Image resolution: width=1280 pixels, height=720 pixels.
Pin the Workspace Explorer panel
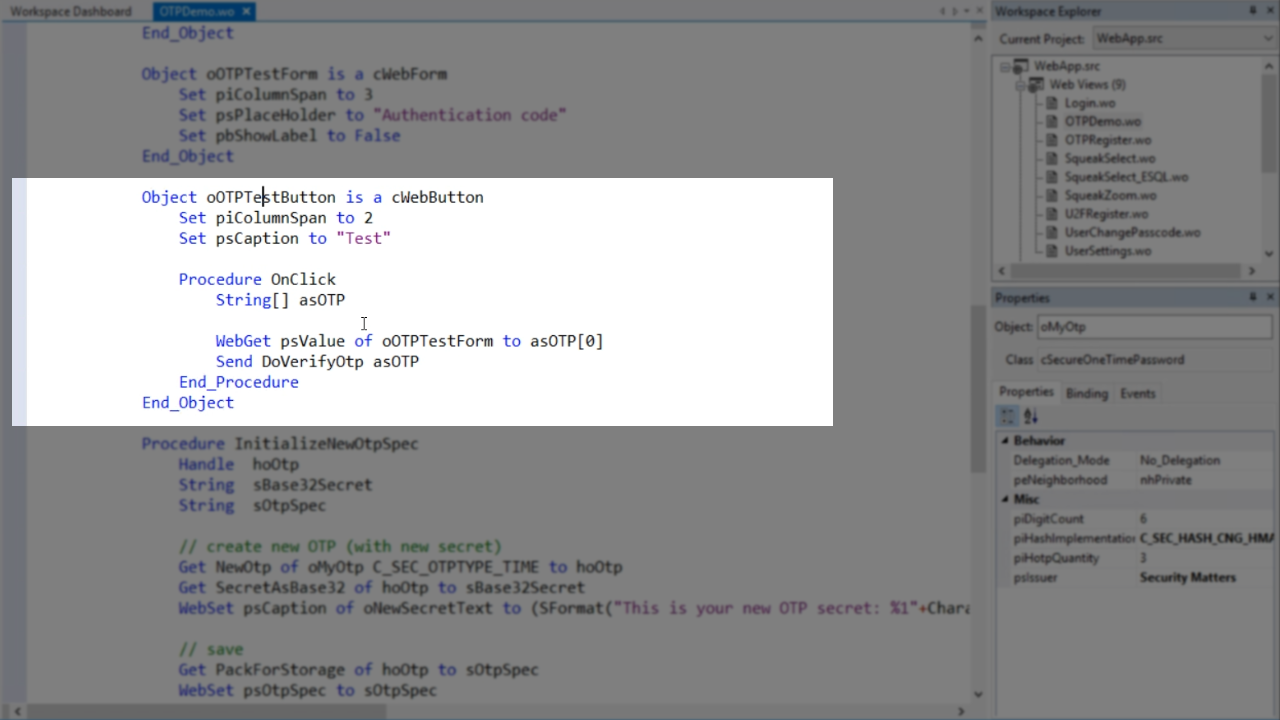click(1253, 11)
